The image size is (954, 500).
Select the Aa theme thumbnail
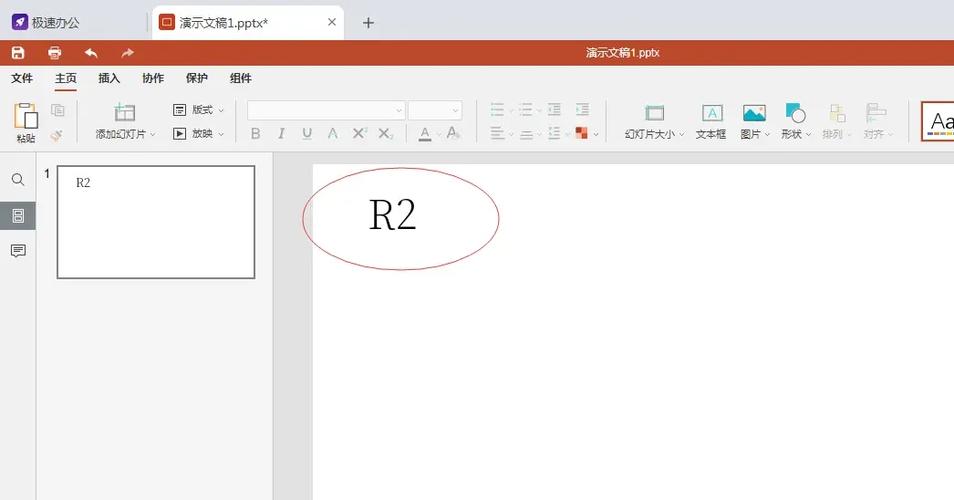[x=938, y=122]
